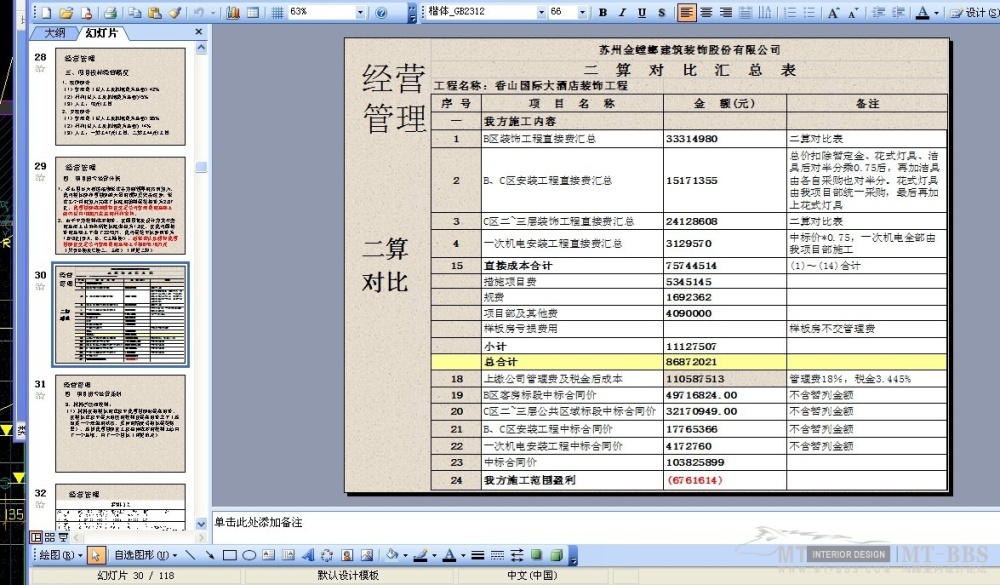Click the 设计 design button
Image resolution: width=1000 pixels, height=585 pixels.
click(969, 13)
